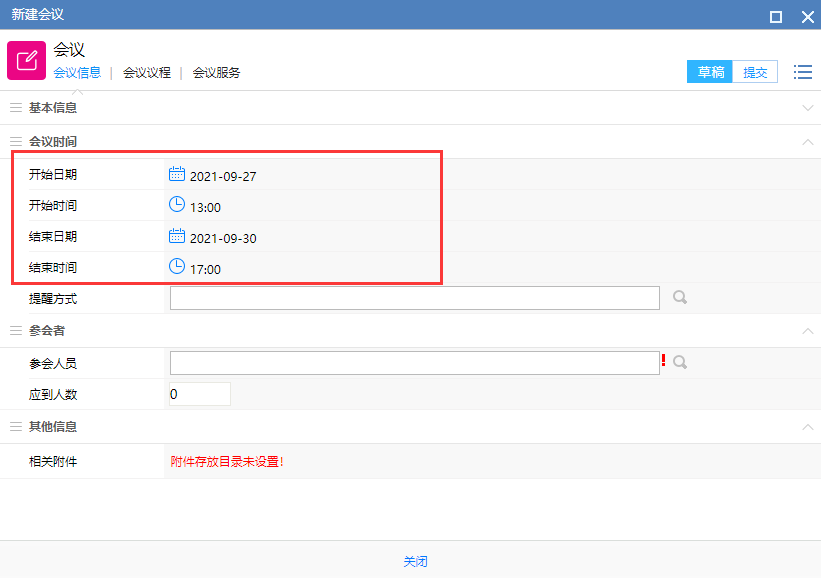Collapse the 参会者 section chevron
Viewport: 821px width, 578px height.
pos(808,331)
